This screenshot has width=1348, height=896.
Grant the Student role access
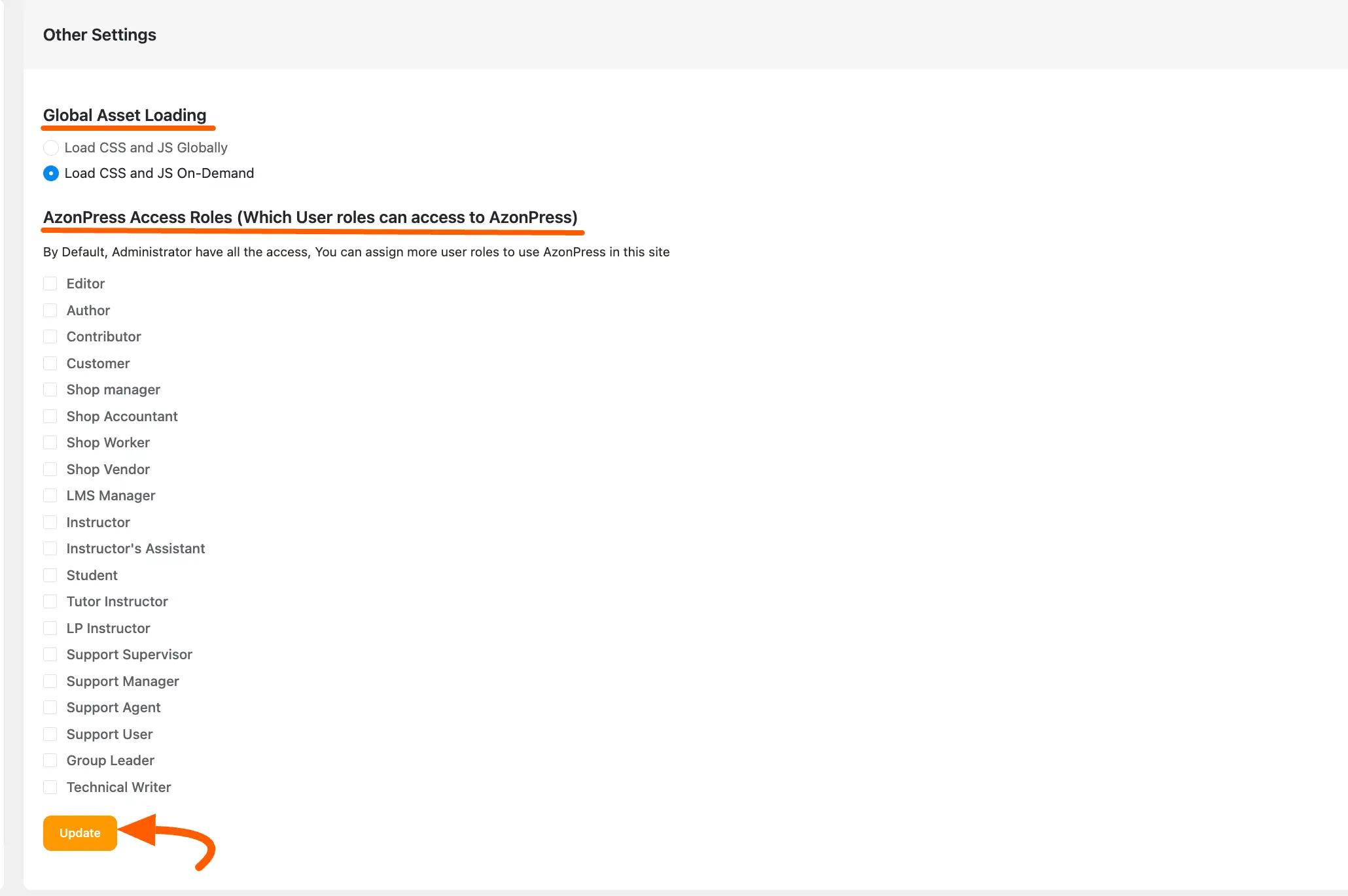pos(50,575)
